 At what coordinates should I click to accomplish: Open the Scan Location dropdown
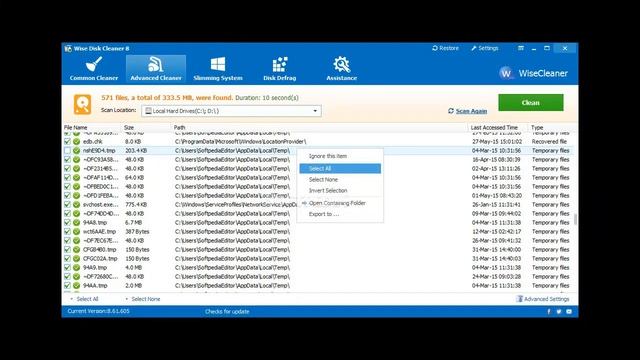point(231,111)
